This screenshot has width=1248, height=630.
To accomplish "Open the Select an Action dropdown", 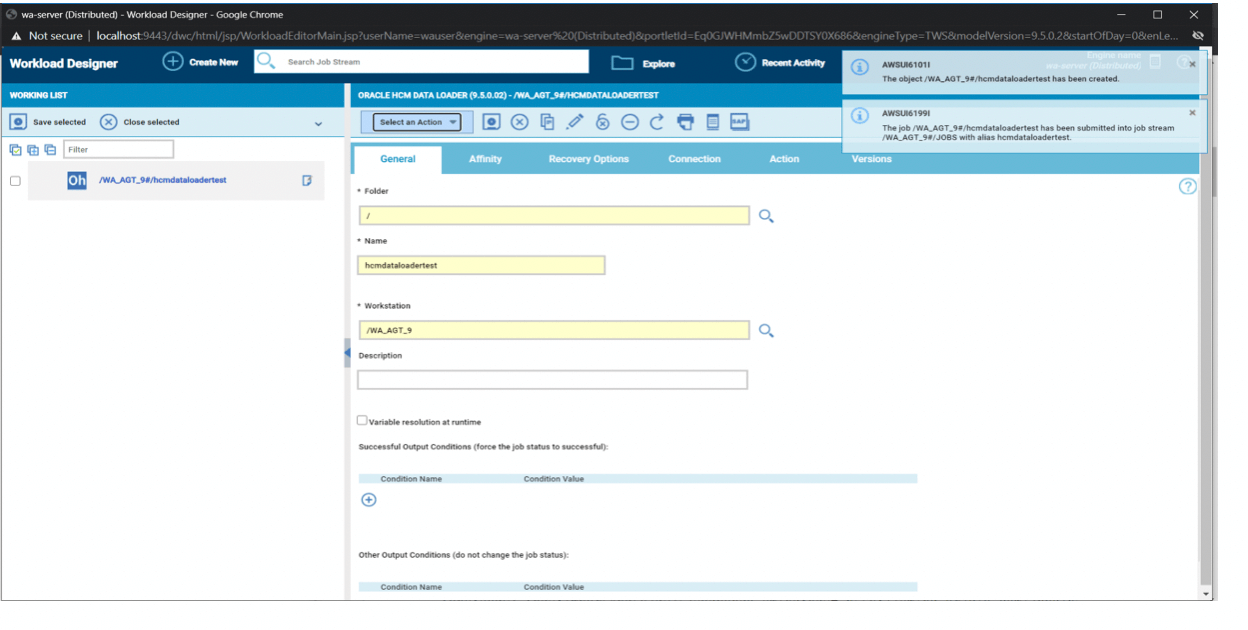I will (419, 122).
